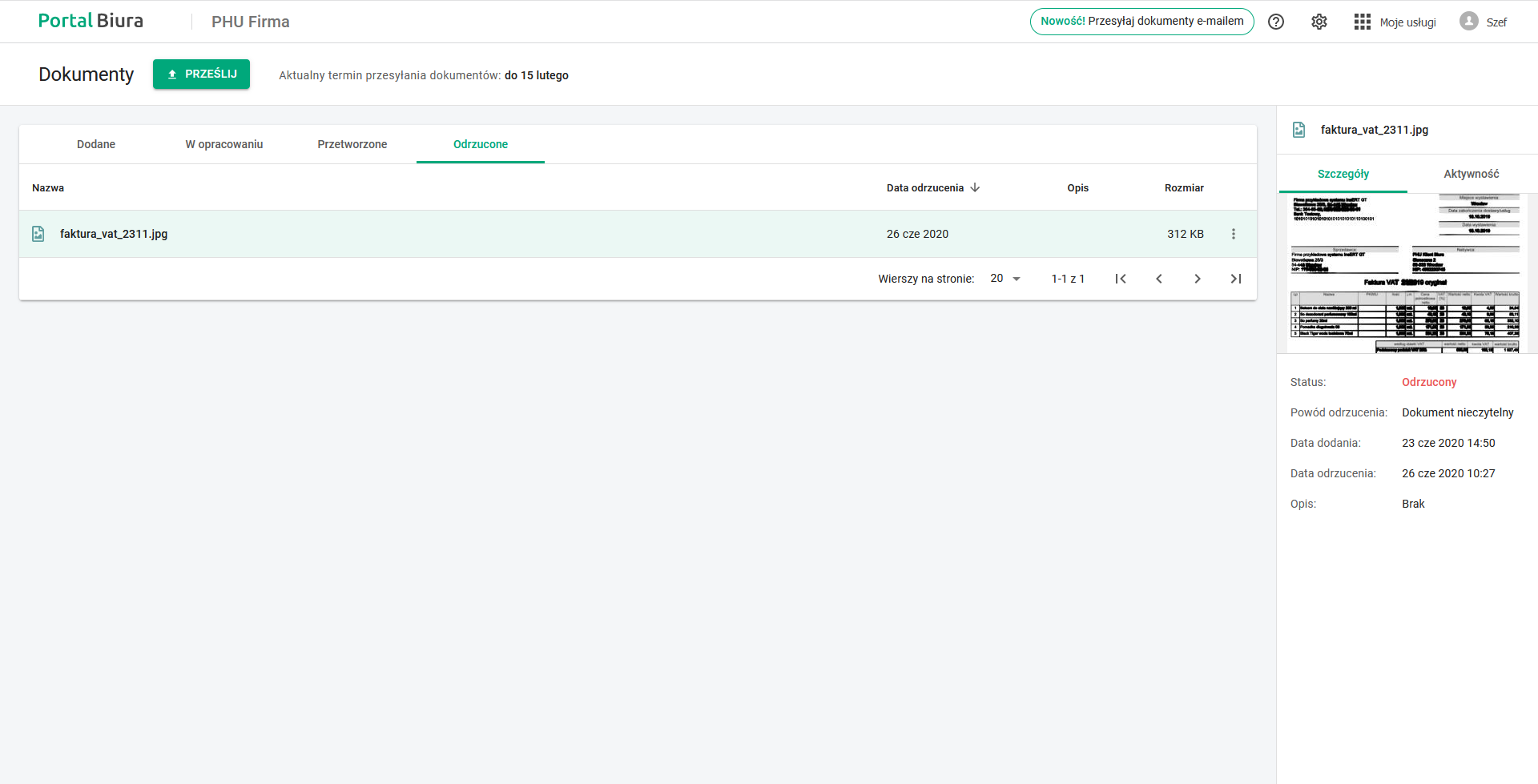Click the Portal Biura logo

click(x=91, y=21)
